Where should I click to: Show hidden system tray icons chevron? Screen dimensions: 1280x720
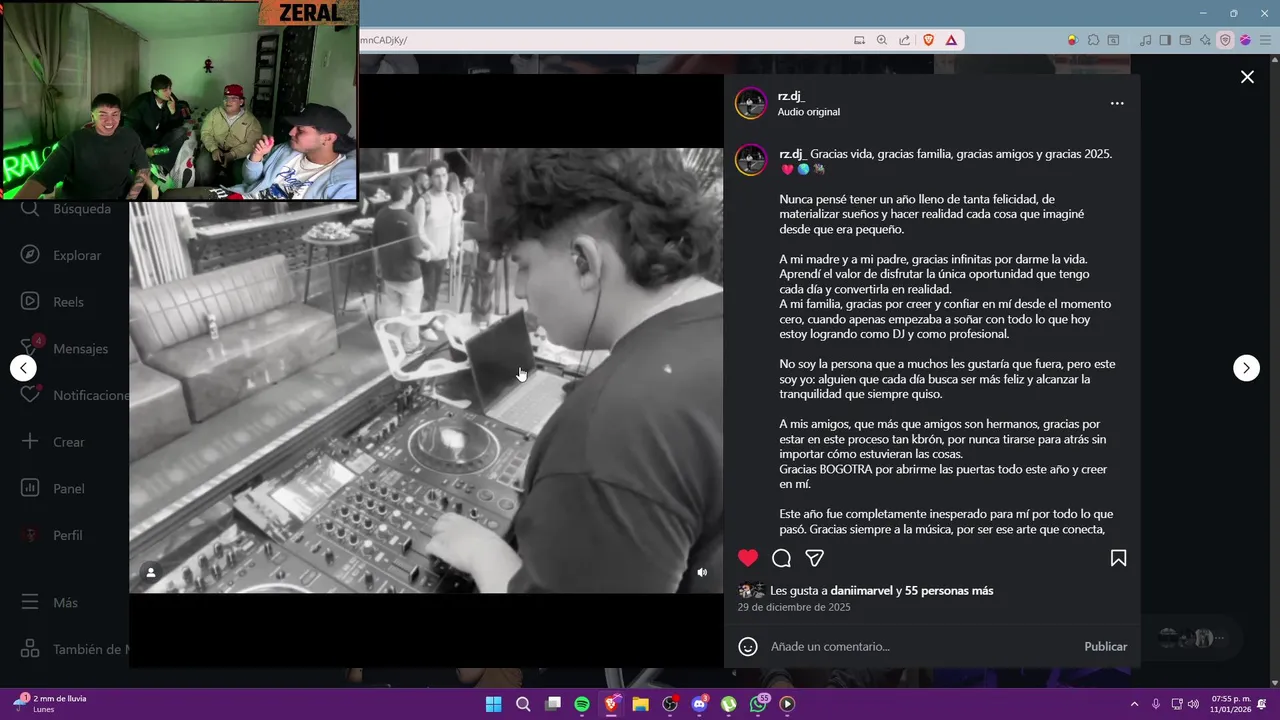(1134, 704)
